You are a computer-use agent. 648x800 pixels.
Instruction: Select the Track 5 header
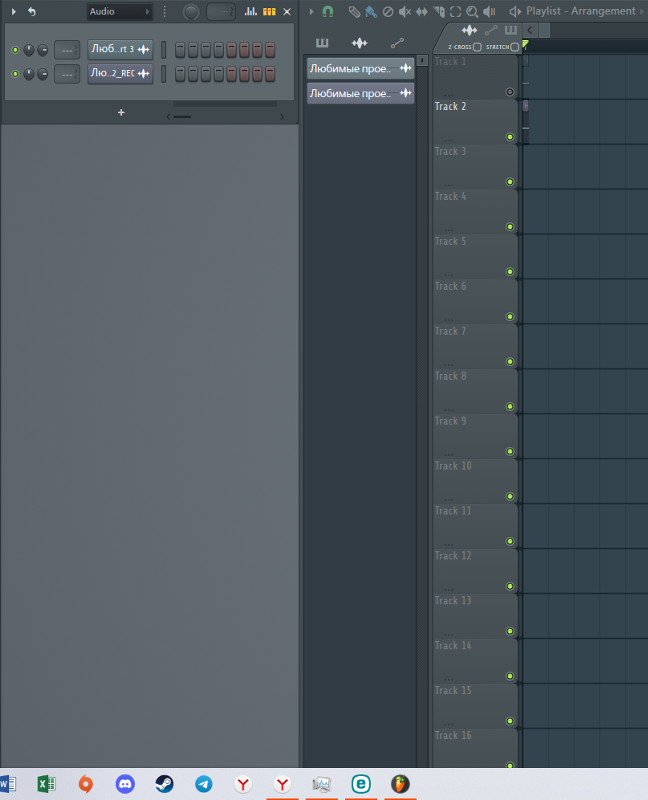[475, 257]
